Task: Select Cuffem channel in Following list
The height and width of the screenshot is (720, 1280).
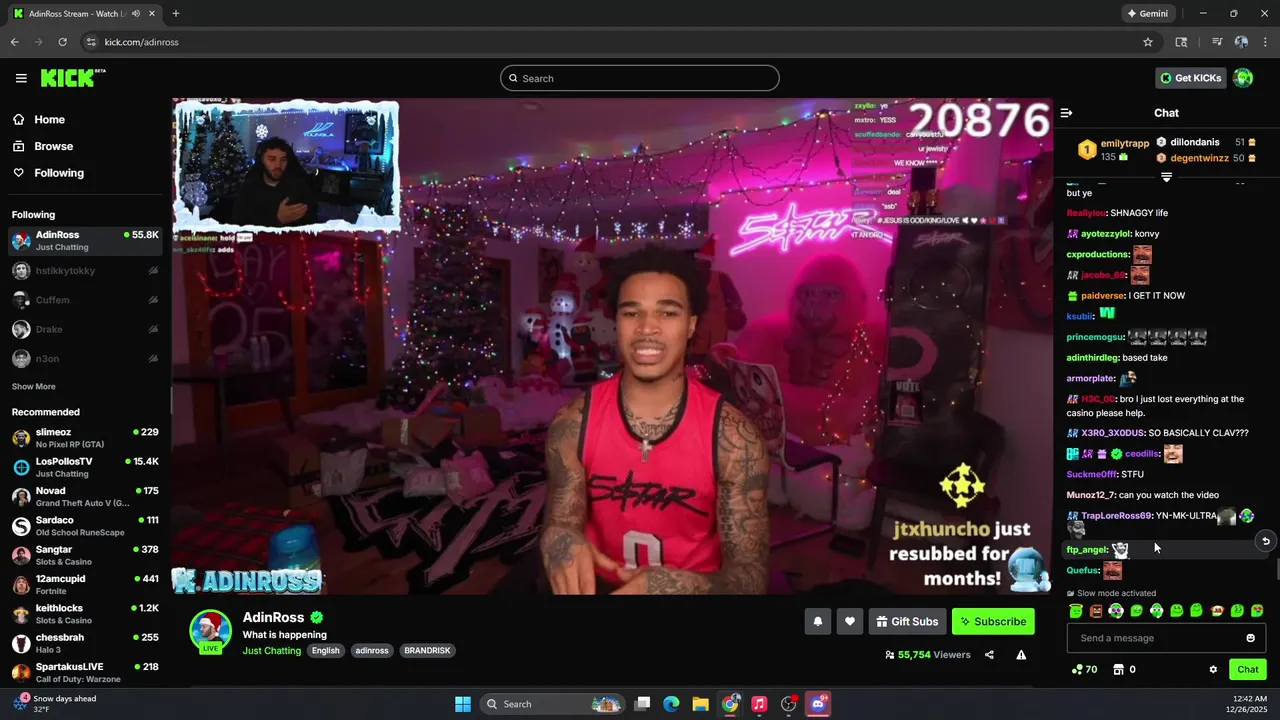Action: tap(85, 300)
